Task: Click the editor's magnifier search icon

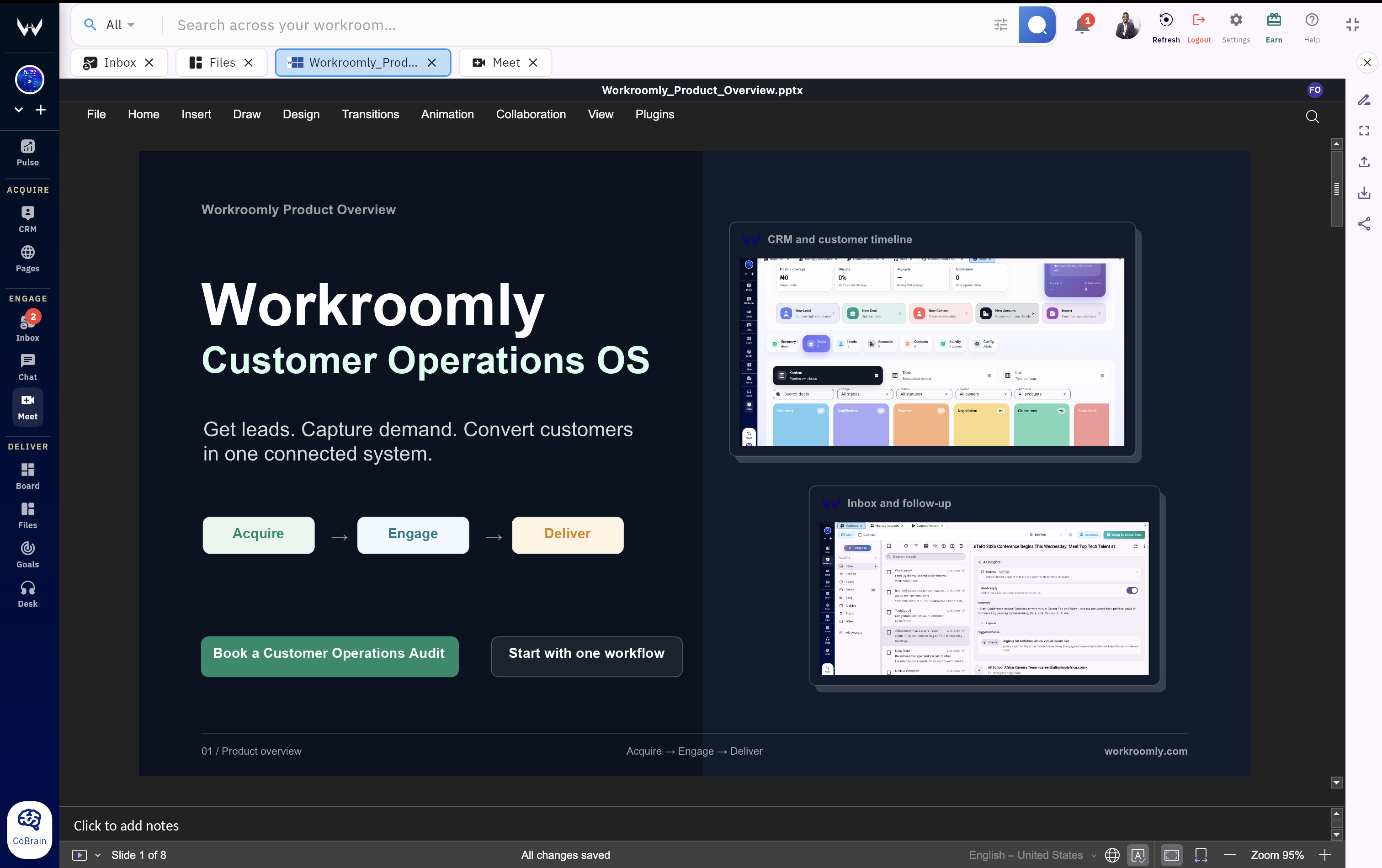Action: click(1312, 116)
